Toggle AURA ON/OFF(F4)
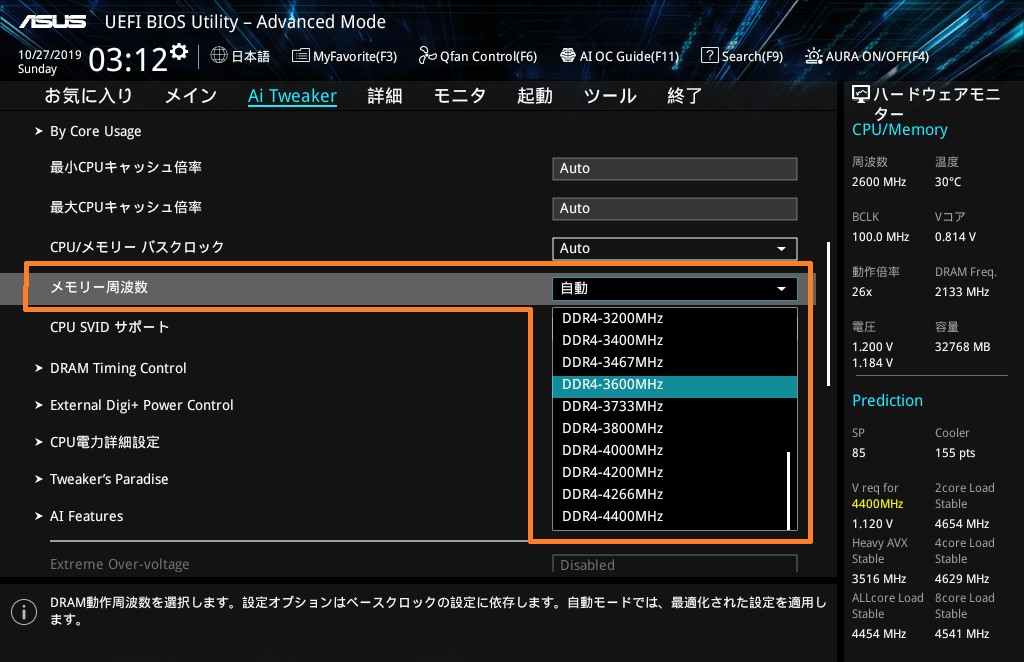This screenshot has height=662, width=1024. tap(867, 56)
